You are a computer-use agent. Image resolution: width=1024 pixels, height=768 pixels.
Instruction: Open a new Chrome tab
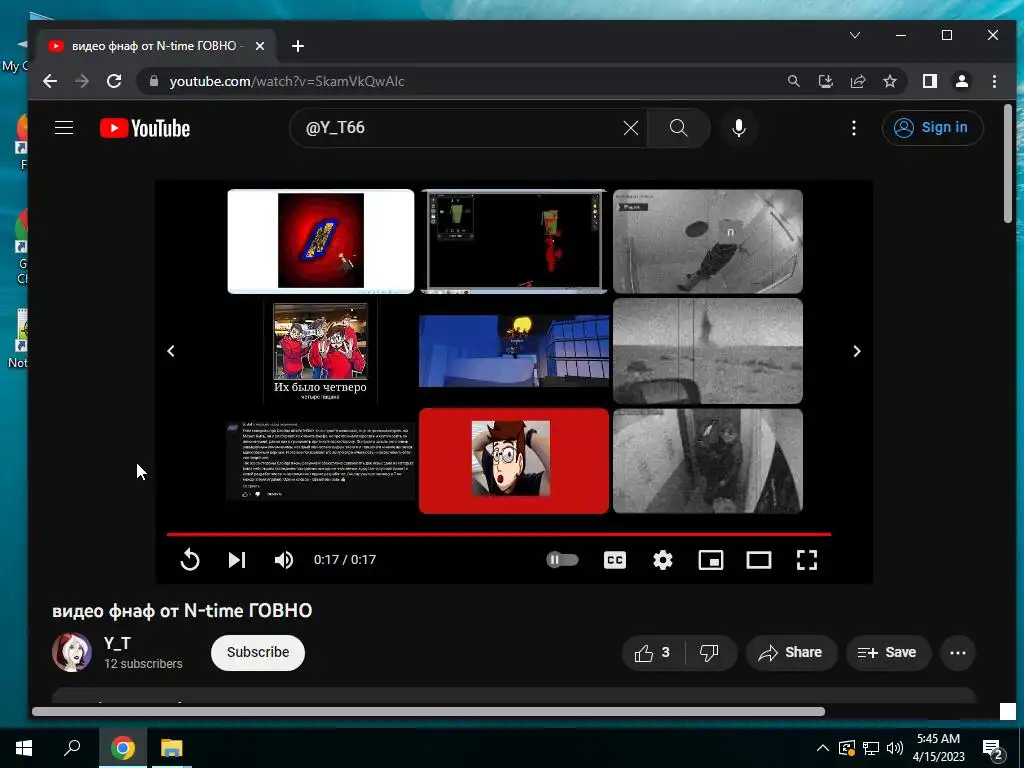pos(298,46)
